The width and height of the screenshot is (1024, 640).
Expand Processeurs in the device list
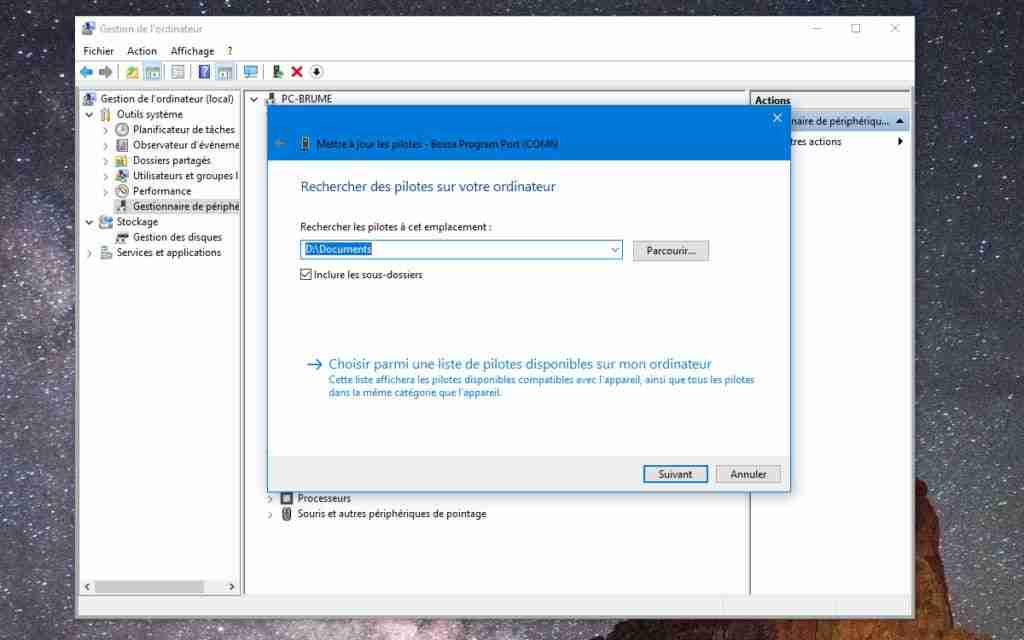click(x=268, y=498)
